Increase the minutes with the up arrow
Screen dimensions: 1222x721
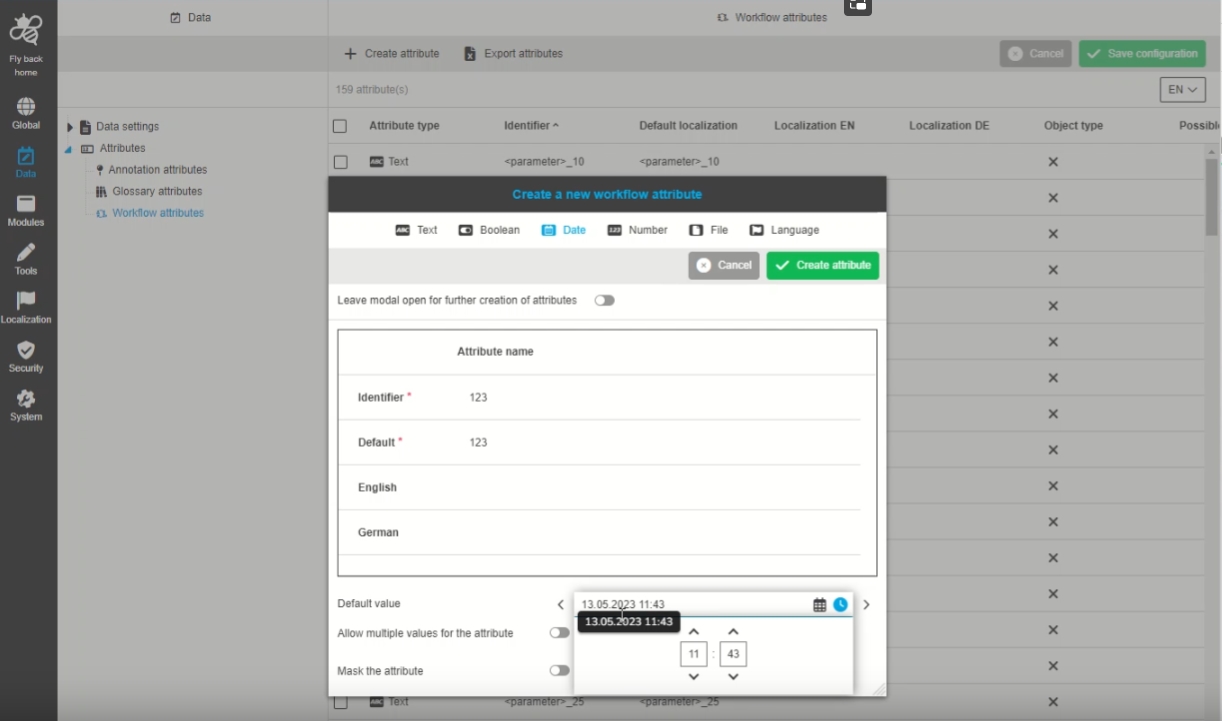(733, 632)
